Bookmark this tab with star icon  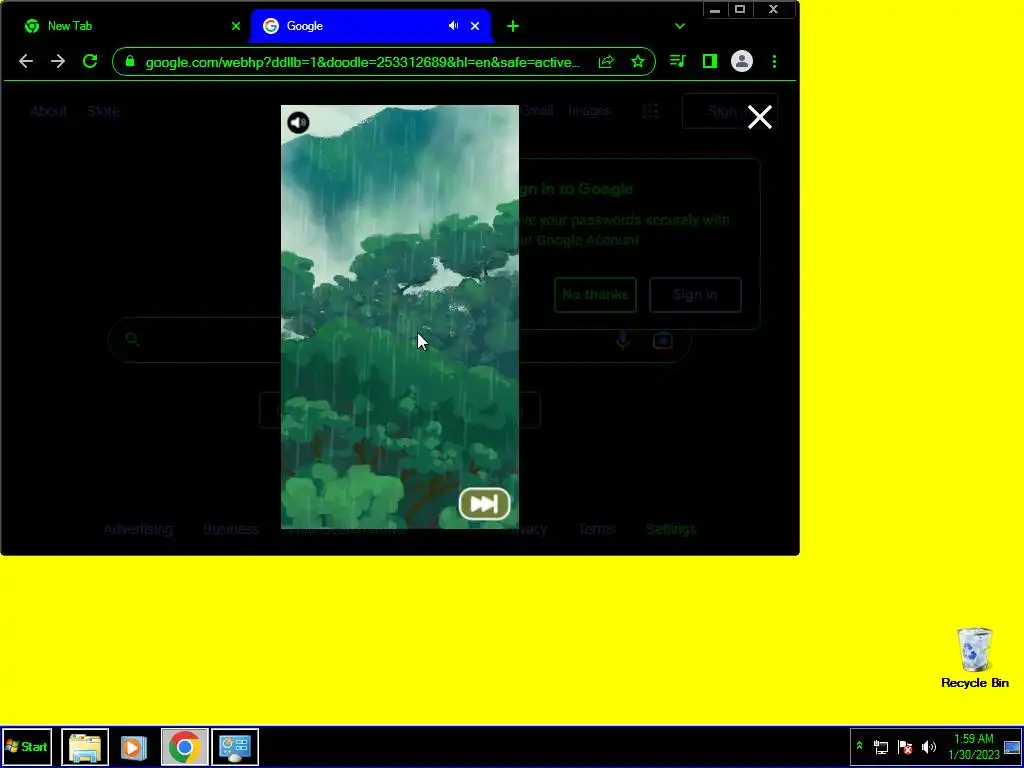point(638,62)
